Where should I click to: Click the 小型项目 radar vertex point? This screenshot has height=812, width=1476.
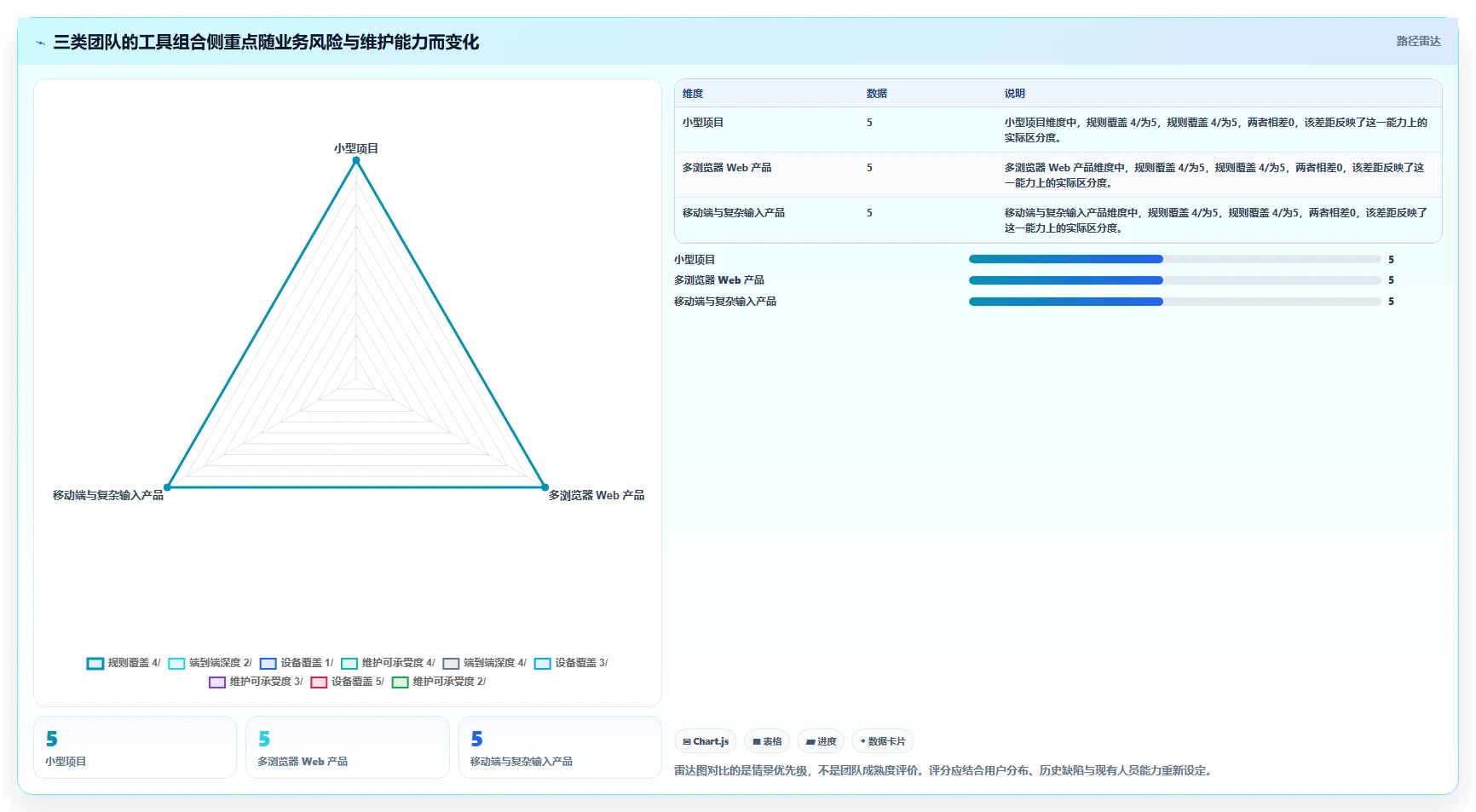click(x=356, y=160)
